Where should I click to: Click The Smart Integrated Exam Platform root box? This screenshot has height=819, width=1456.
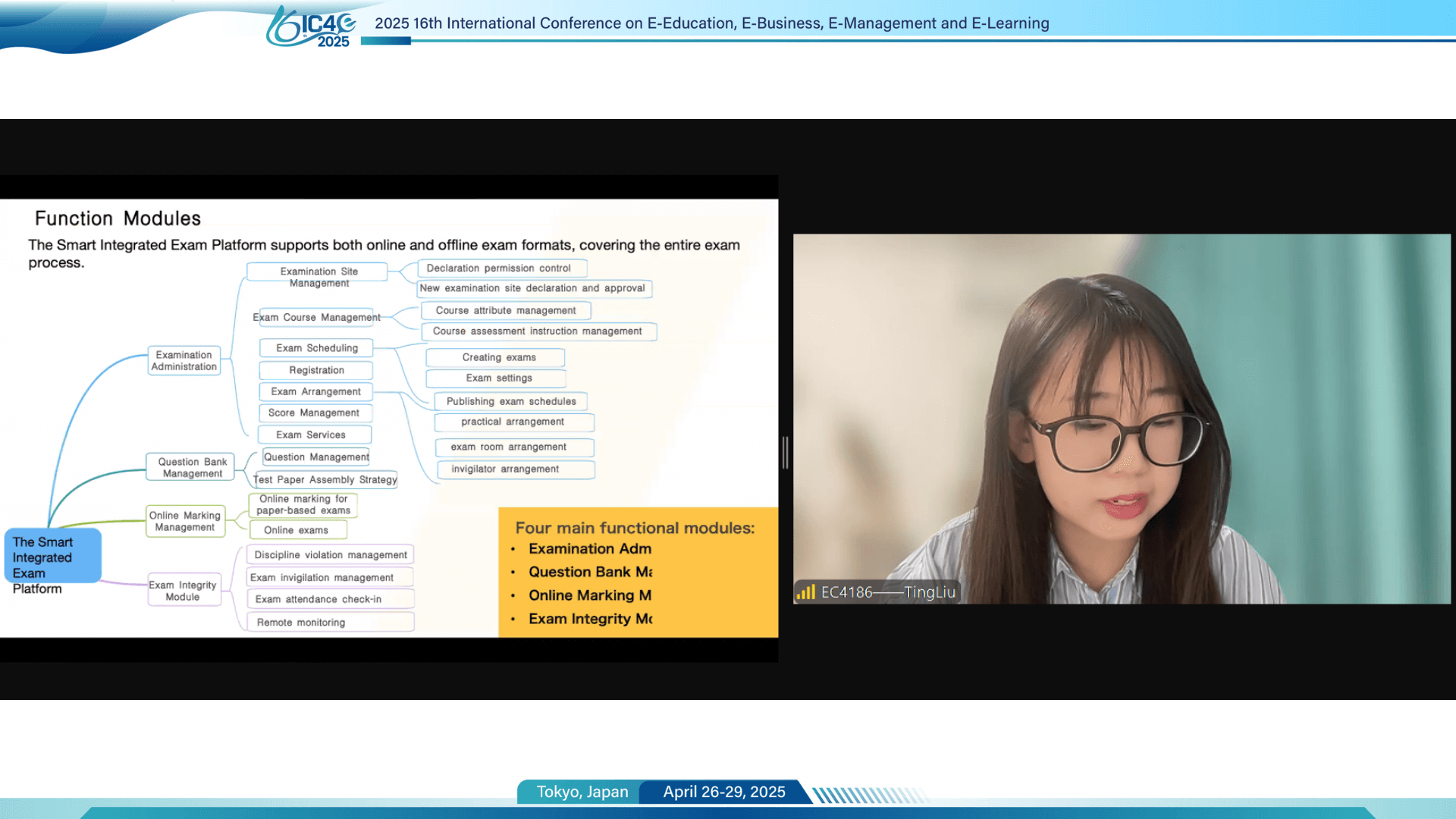pos(52,557)
